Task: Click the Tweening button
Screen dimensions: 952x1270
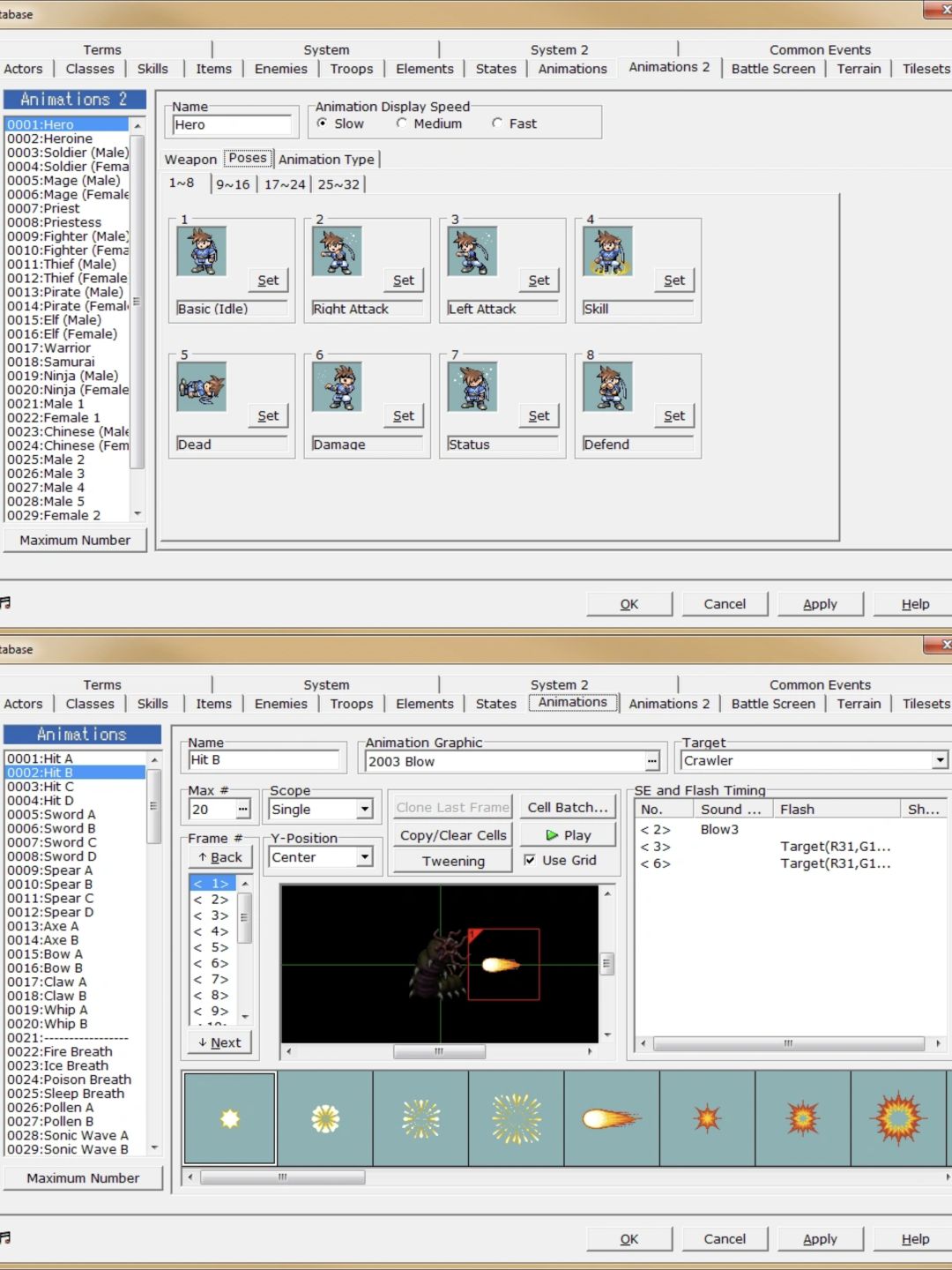Action: pyautogui.click(x=453, y=861)
